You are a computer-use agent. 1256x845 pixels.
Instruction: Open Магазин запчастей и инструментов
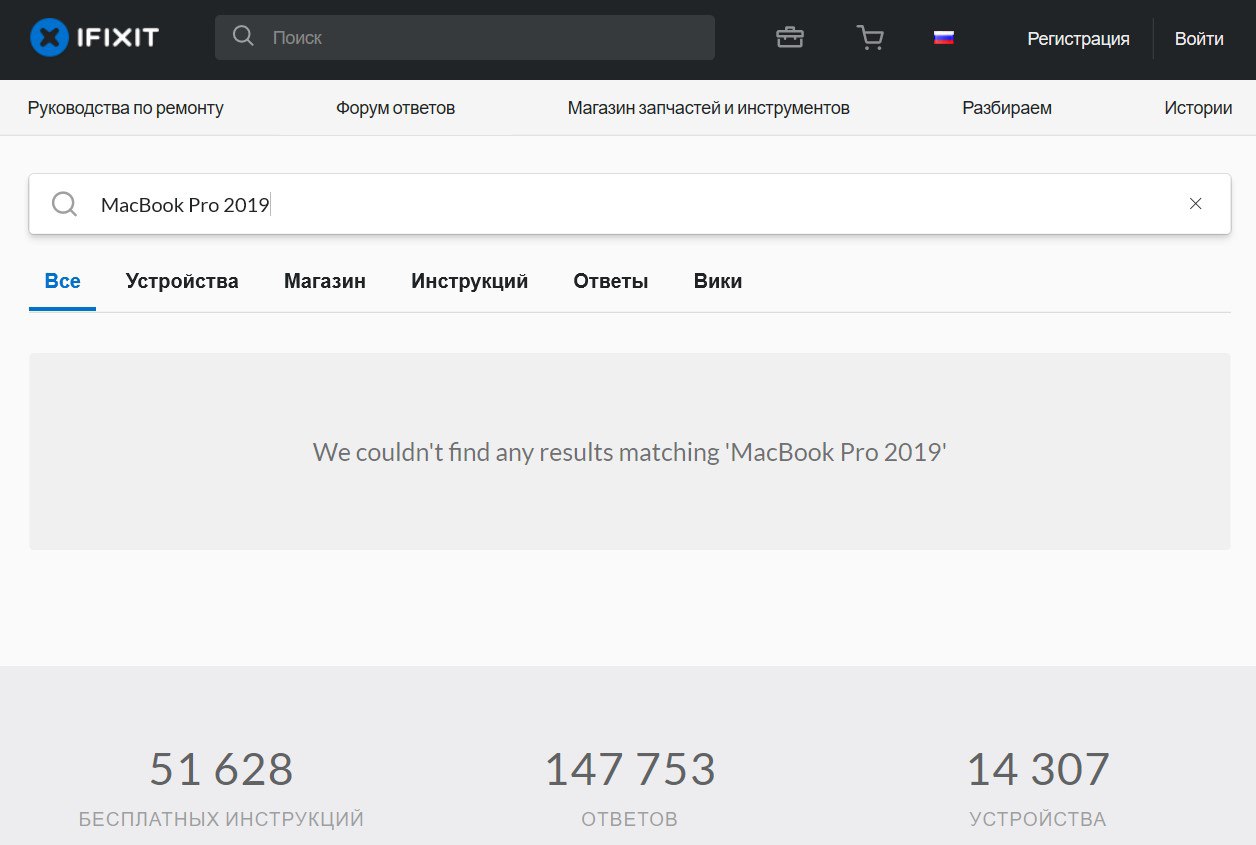(709, 108)
